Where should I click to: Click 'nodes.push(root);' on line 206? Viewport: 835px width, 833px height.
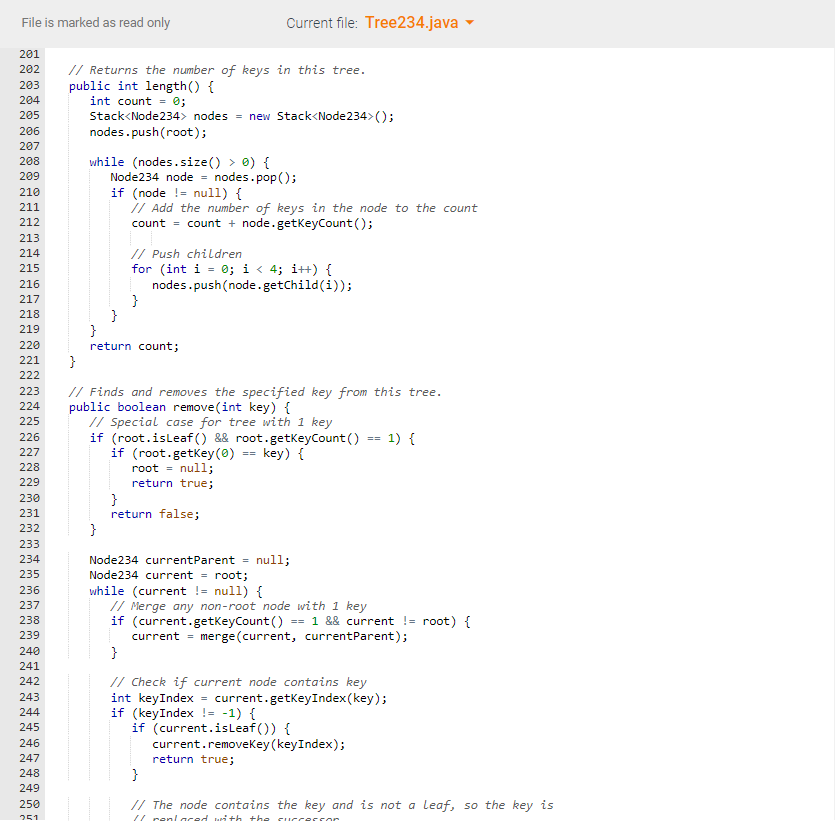[x=151, y=131]
